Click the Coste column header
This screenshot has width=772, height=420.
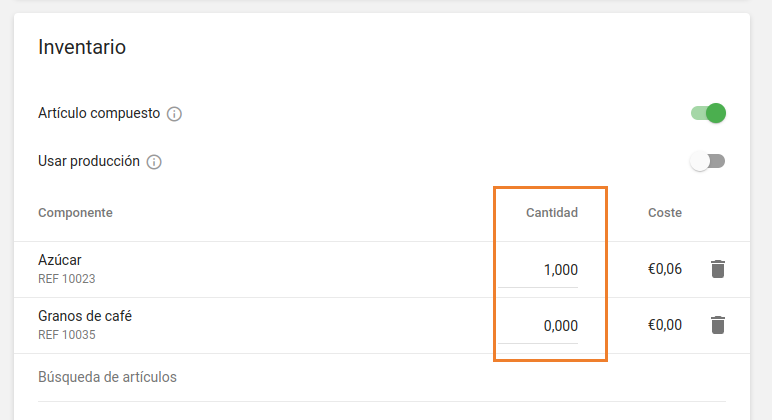point(665,213)
